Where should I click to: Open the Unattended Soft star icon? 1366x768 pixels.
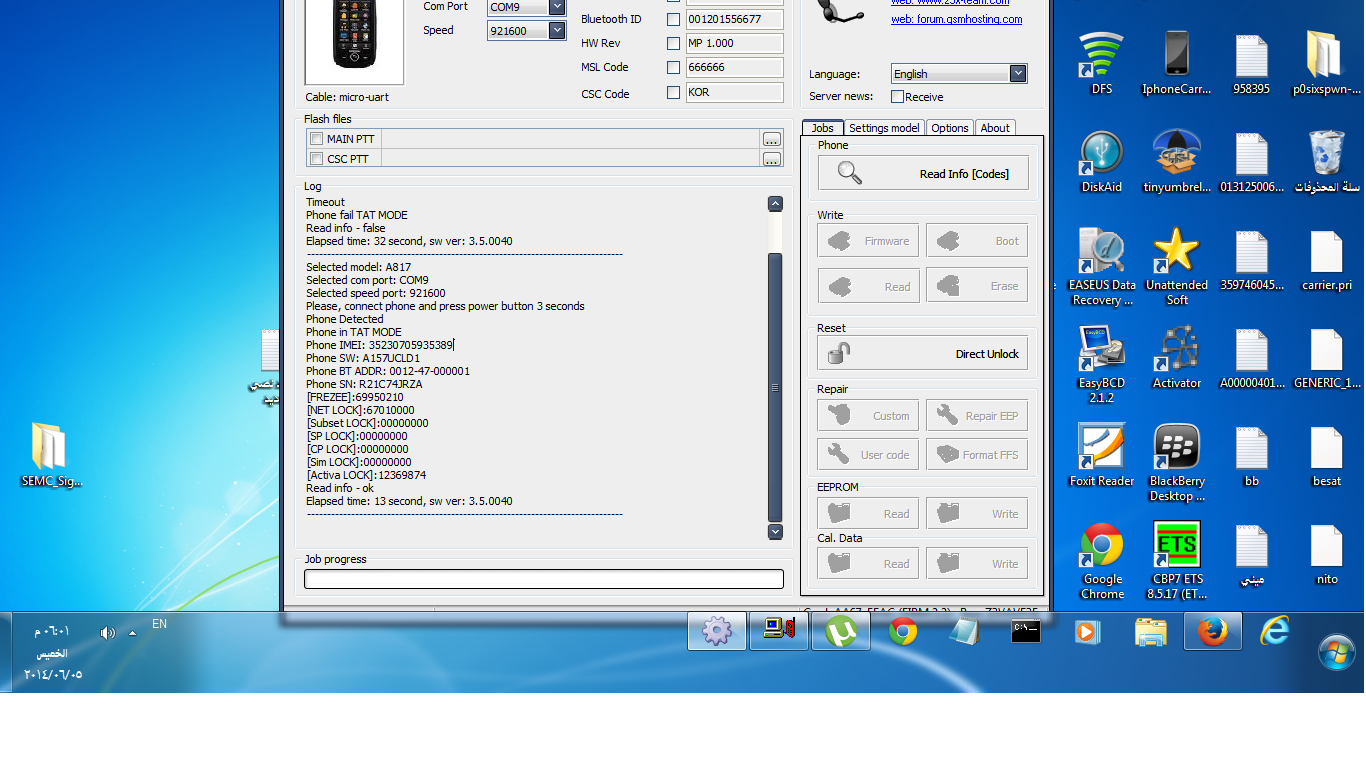[x=1177, y=265]
